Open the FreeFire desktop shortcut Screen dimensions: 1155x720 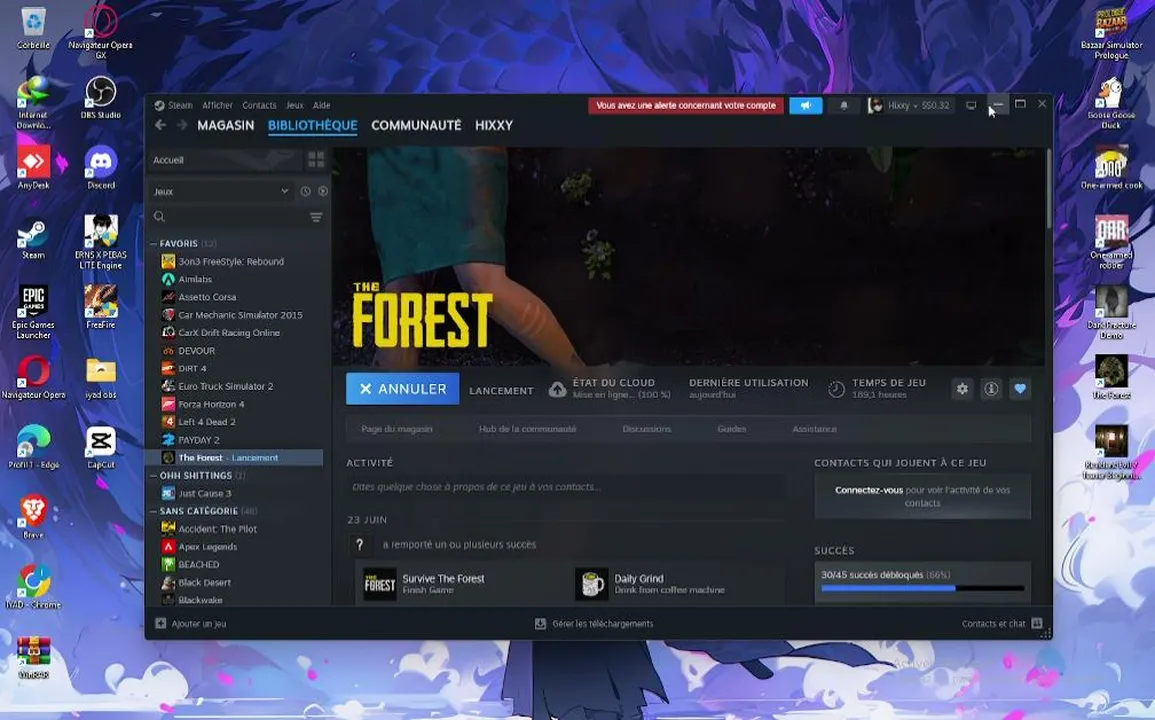coord(101,307)
